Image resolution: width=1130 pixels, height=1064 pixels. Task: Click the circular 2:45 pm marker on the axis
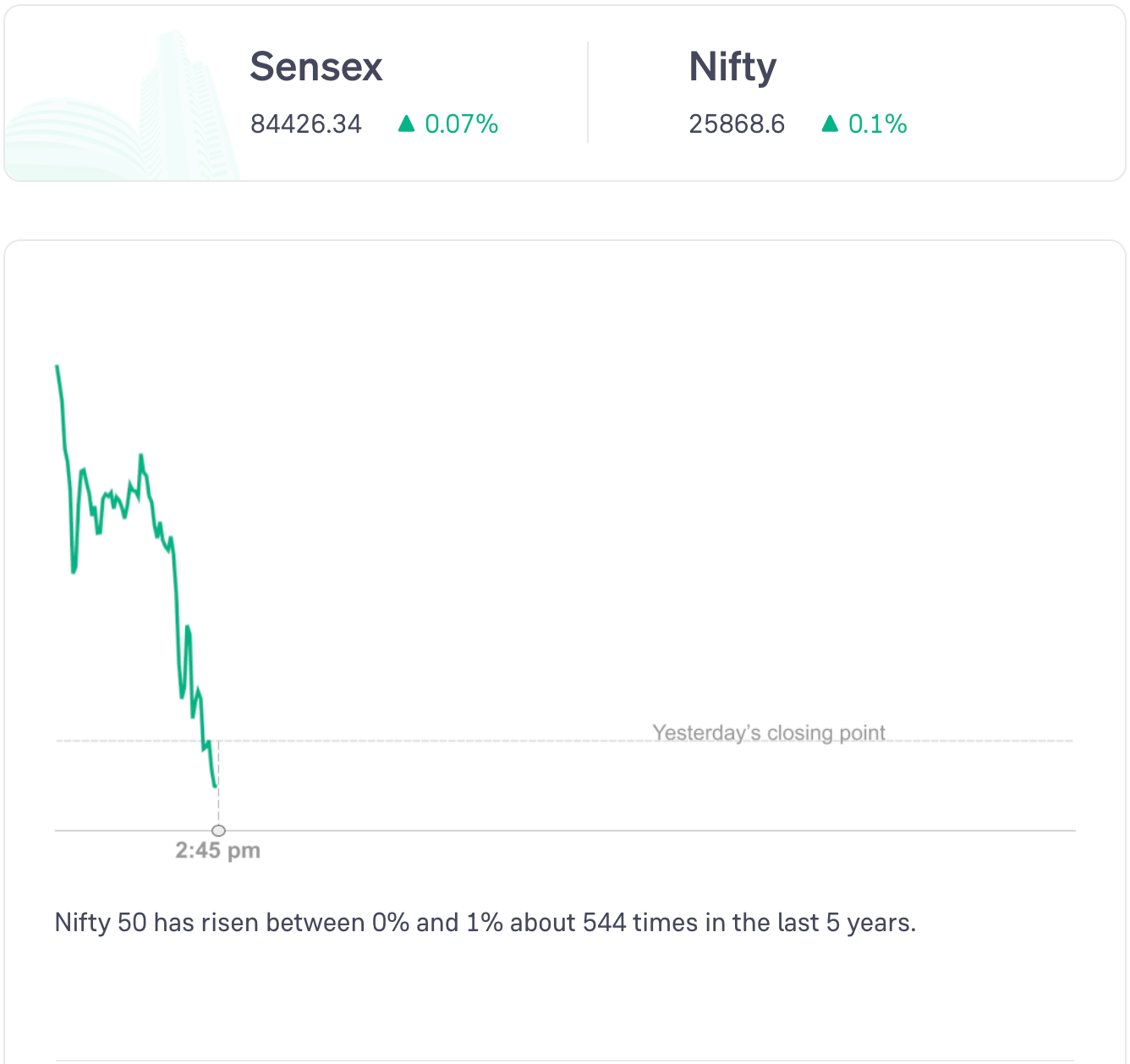point(218,831)
